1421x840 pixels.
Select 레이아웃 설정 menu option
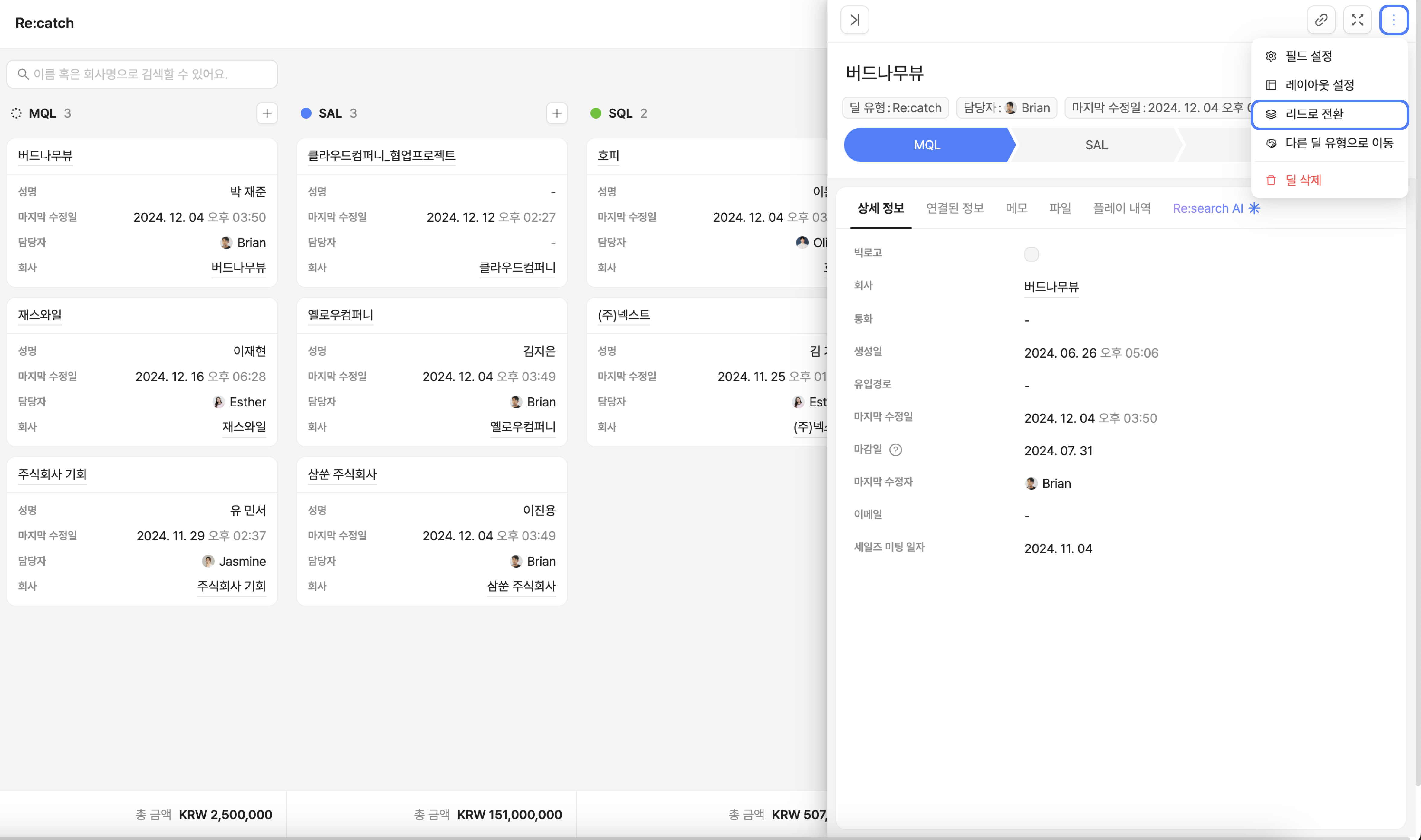tap(1319, 85)
